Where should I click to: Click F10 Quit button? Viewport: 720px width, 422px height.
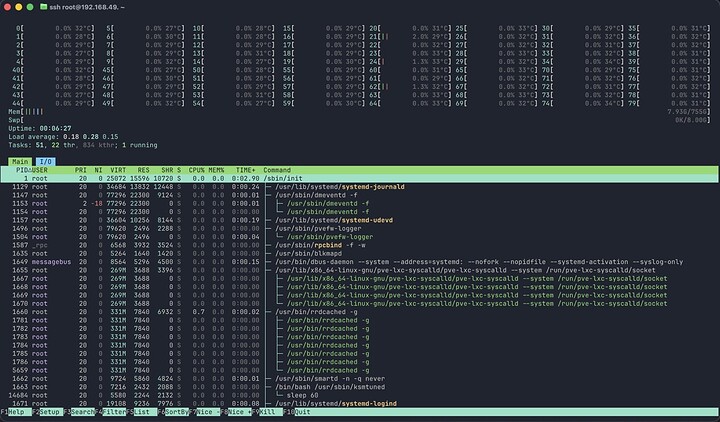pos(298,412)
